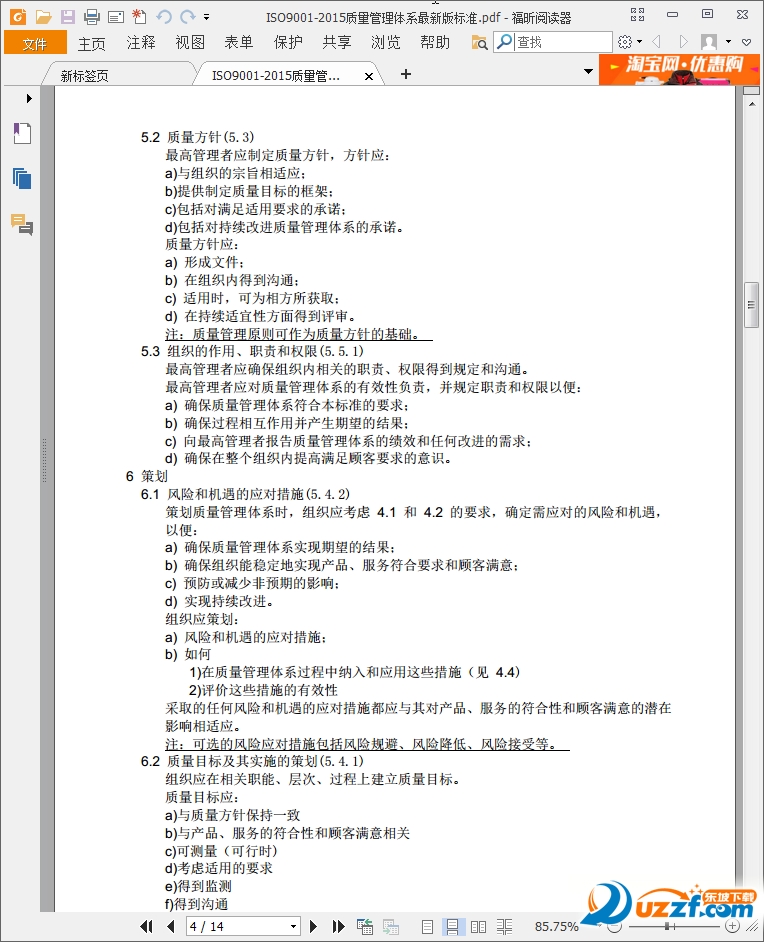Add a new tab with plus button
Viewport: 764px width, 942px height.
(406, 74)
